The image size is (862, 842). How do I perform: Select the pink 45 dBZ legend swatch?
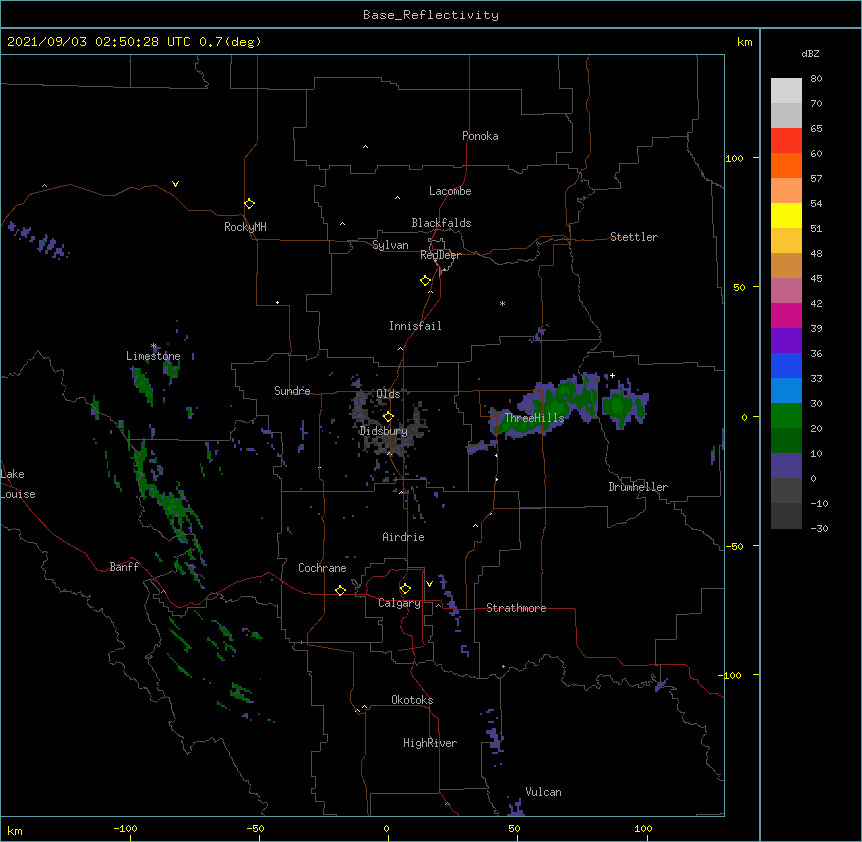[786, 291]
